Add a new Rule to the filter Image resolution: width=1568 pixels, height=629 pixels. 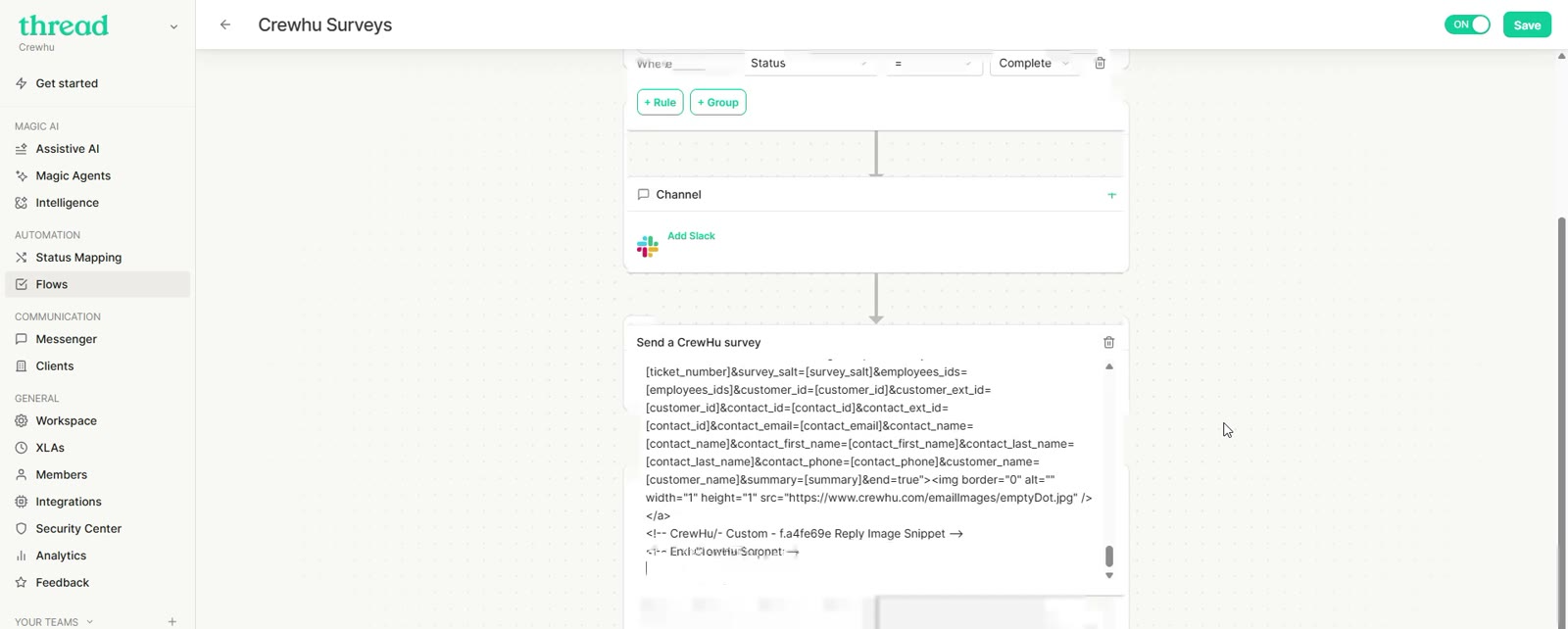pyautogui.click(x=661, y=102)
